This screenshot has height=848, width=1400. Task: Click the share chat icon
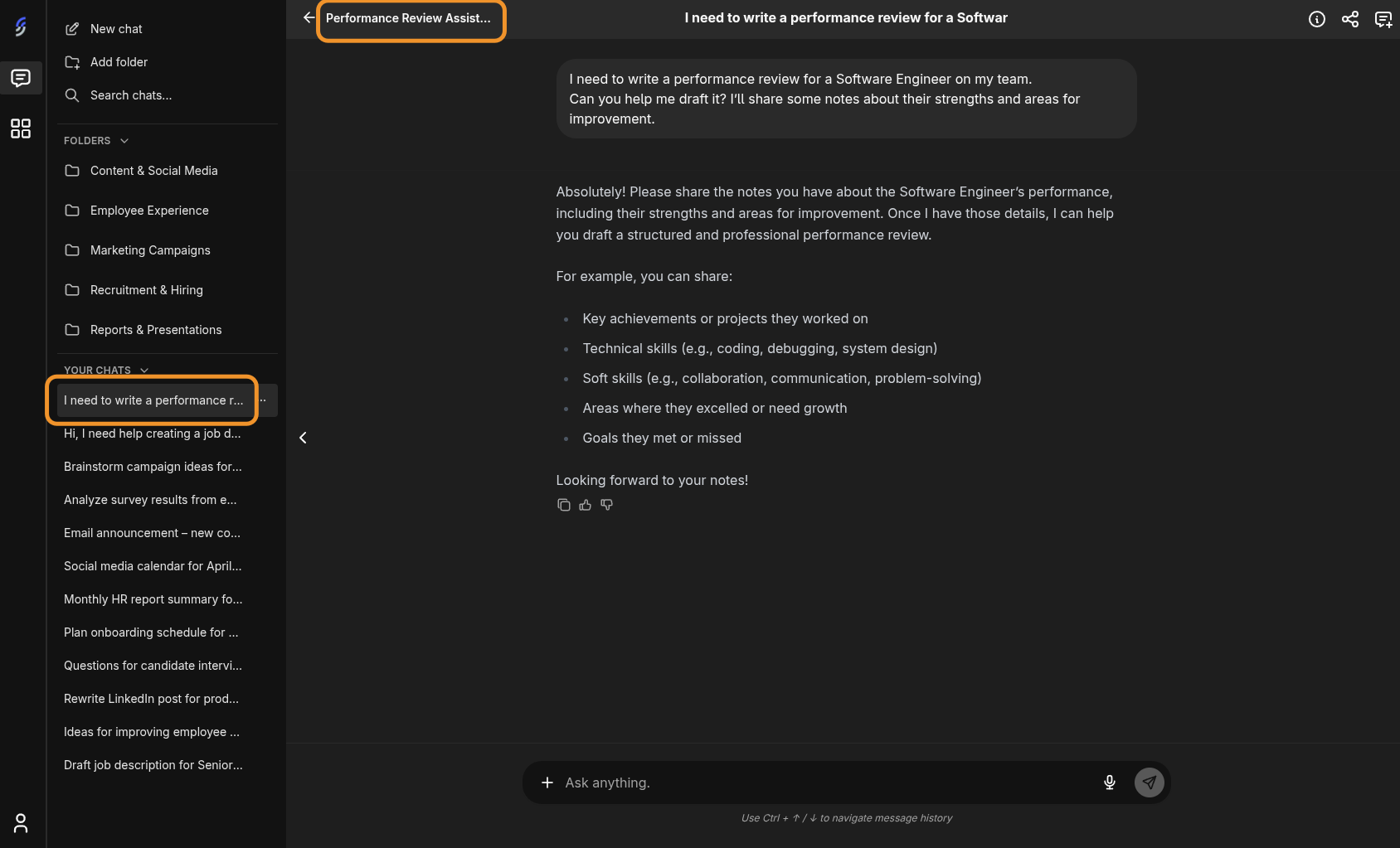pyautogui.click(x=1350, y=19)
